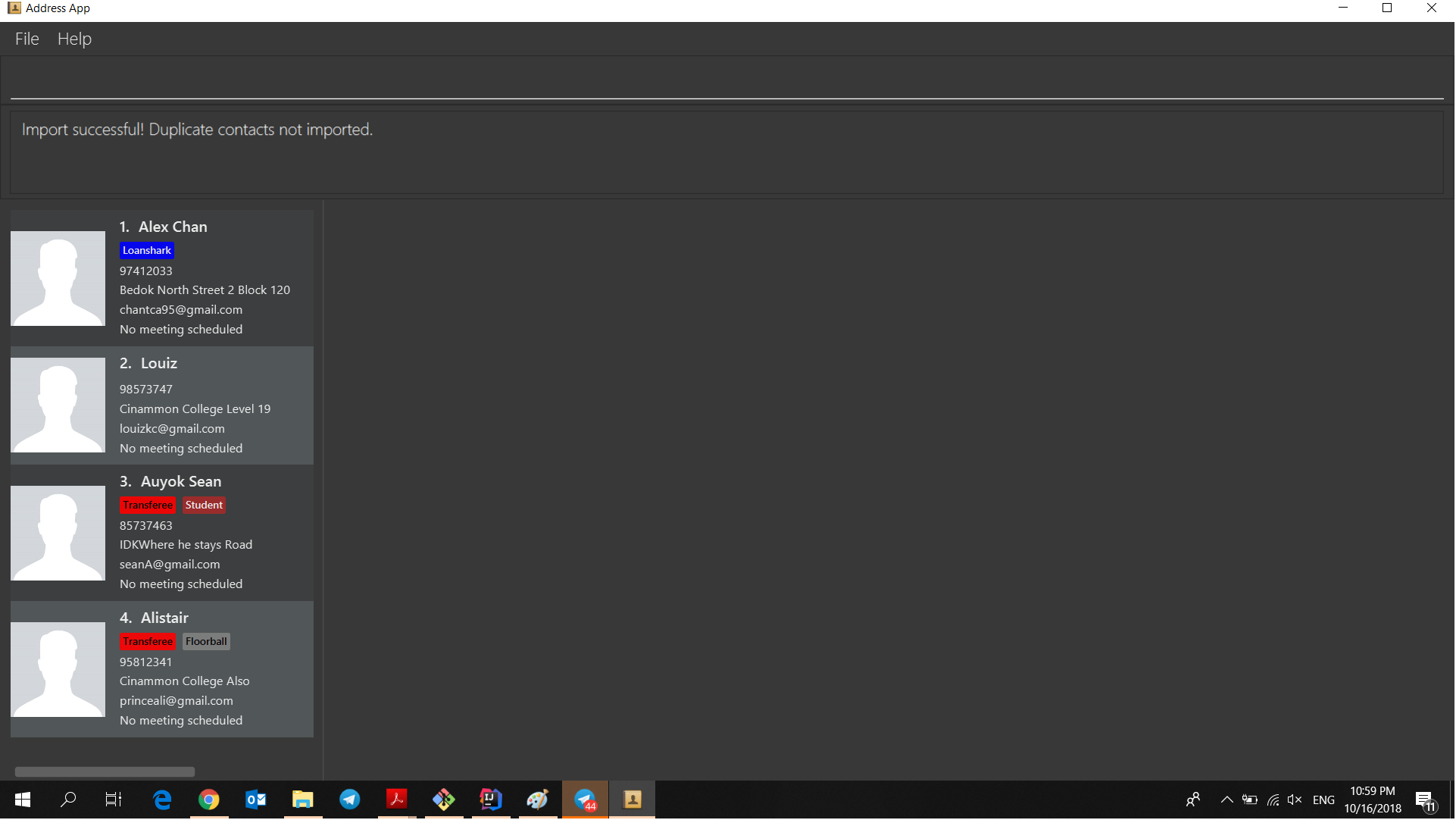Image resolution: width=1456 pixels, height=820 pixels.
Task: Click email seanA@gmail.com
Action: [x=170, y=565]
